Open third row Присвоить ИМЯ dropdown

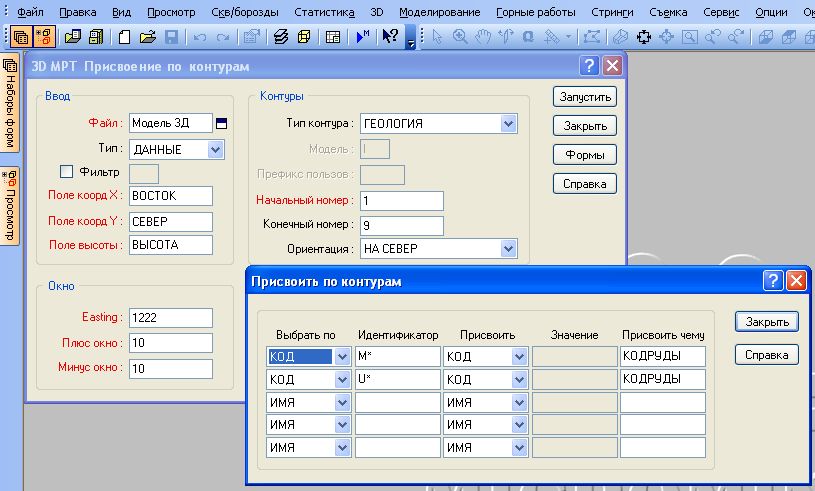[x=519, y=403]
